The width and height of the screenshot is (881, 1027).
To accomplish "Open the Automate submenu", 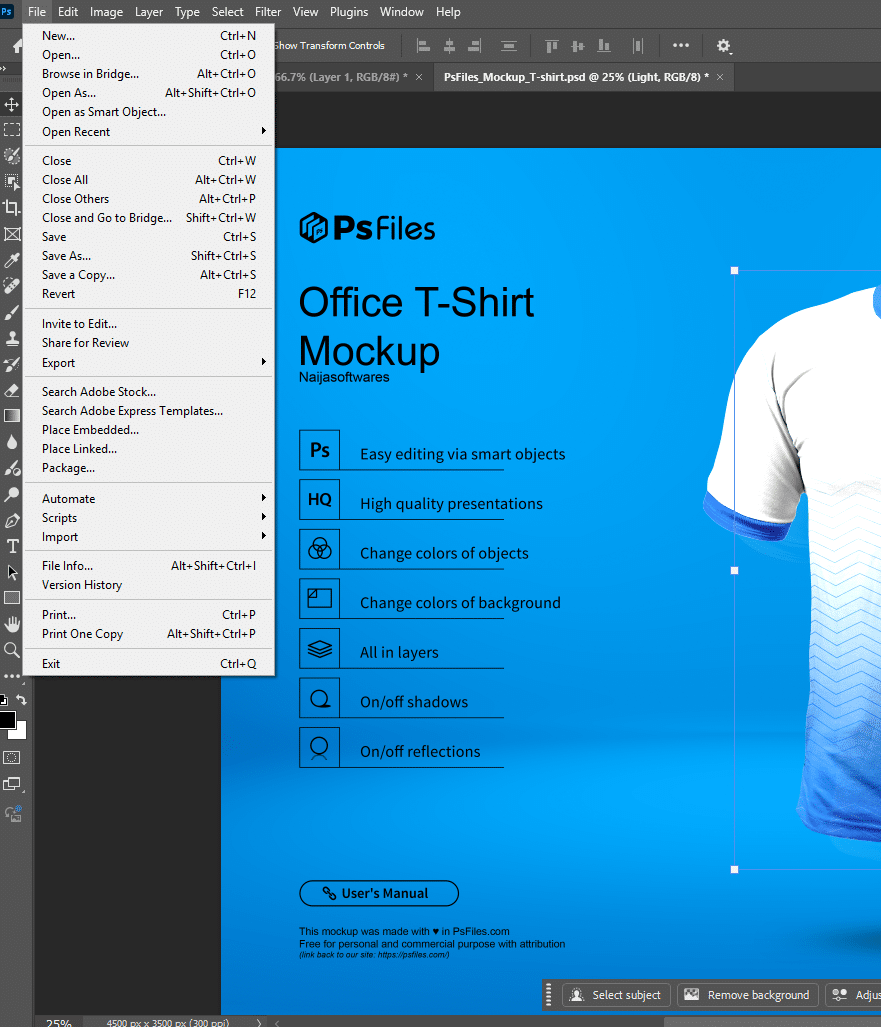I will point(150,499).
